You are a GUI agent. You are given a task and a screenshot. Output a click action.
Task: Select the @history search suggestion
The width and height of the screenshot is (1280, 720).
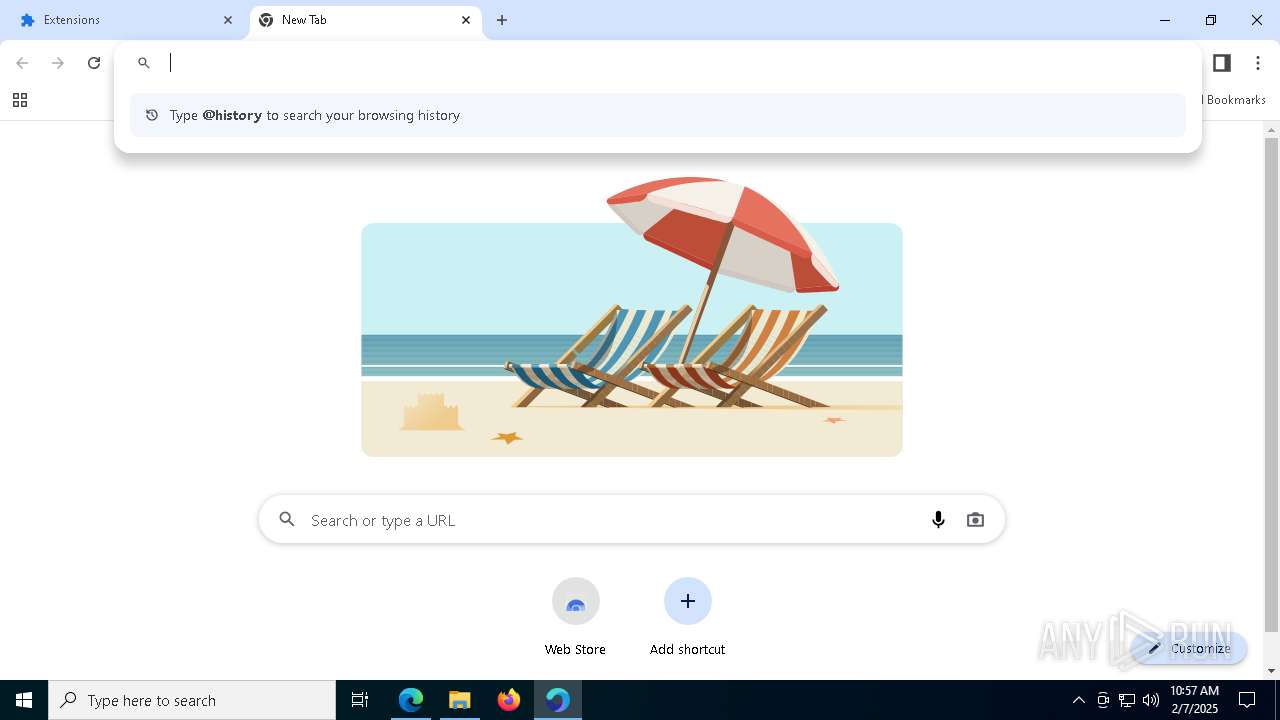[658, 115]
